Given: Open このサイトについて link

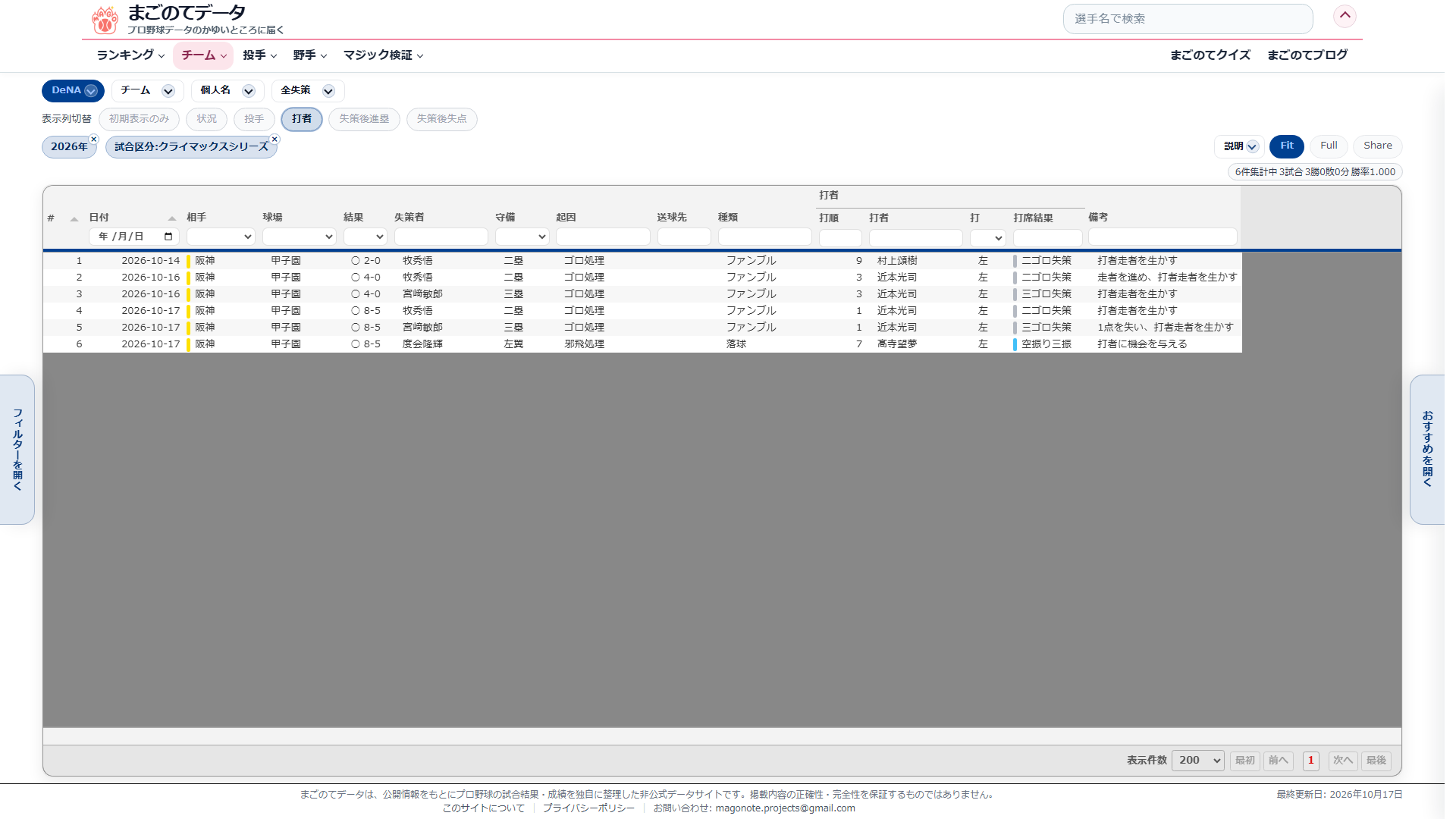Looking at the screenshot, I should pyautogui.click(x=483, y=808).
